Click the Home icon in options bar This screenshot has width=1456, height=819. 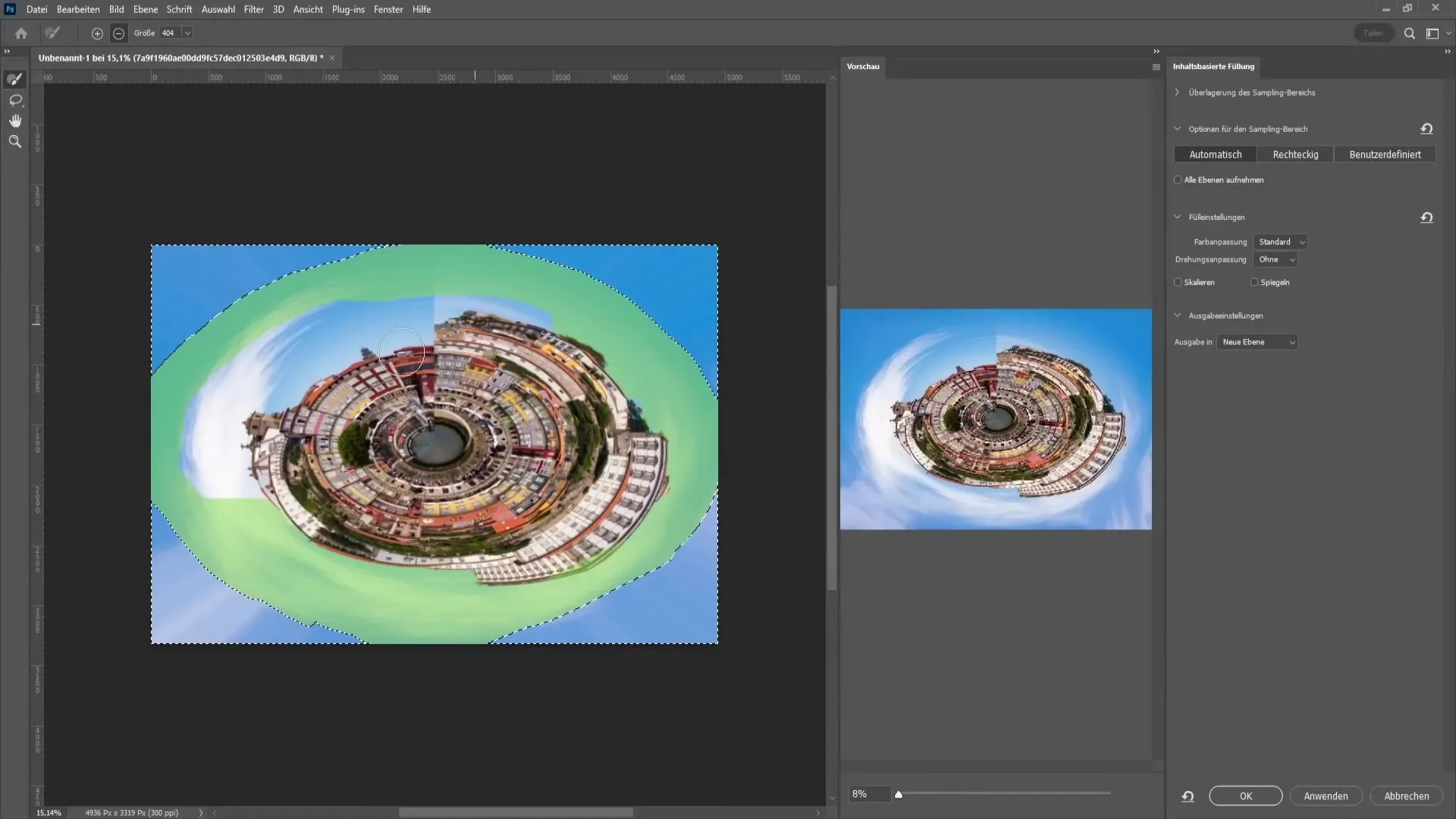pos(21,33)
